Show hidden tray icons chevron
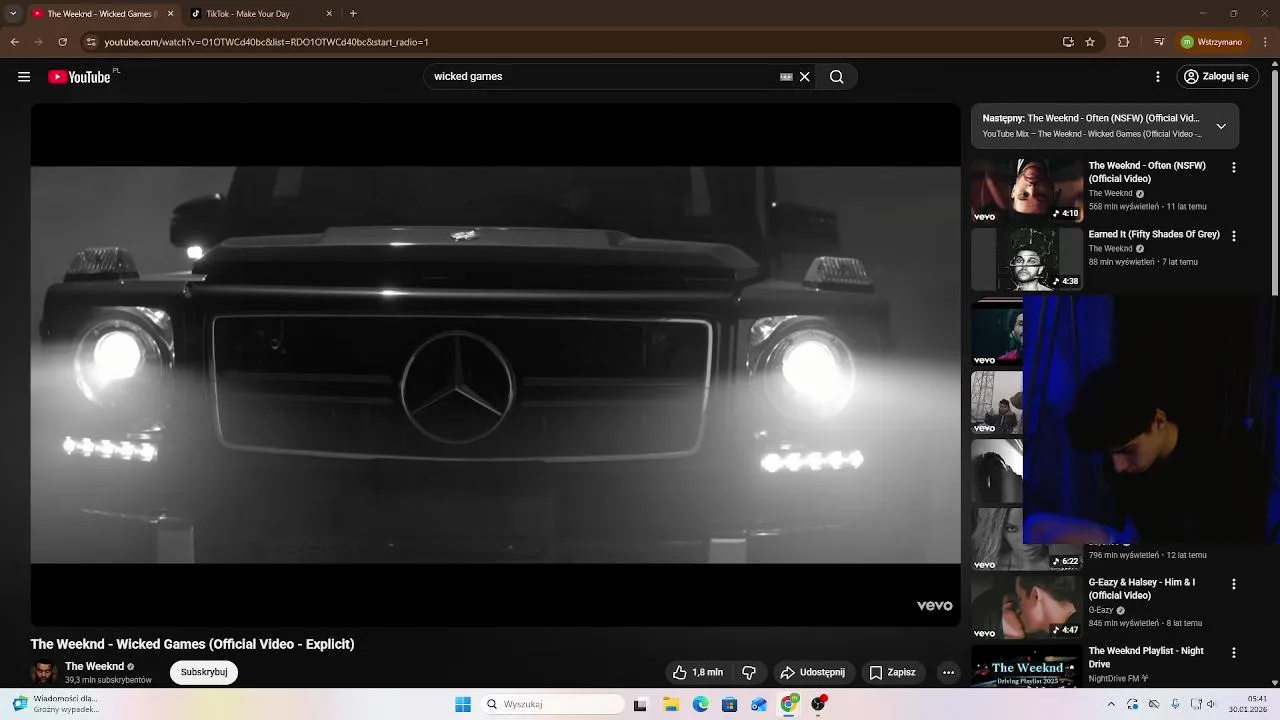The width and height of the screenshot is (1280, 720). tap(1111, 704)
